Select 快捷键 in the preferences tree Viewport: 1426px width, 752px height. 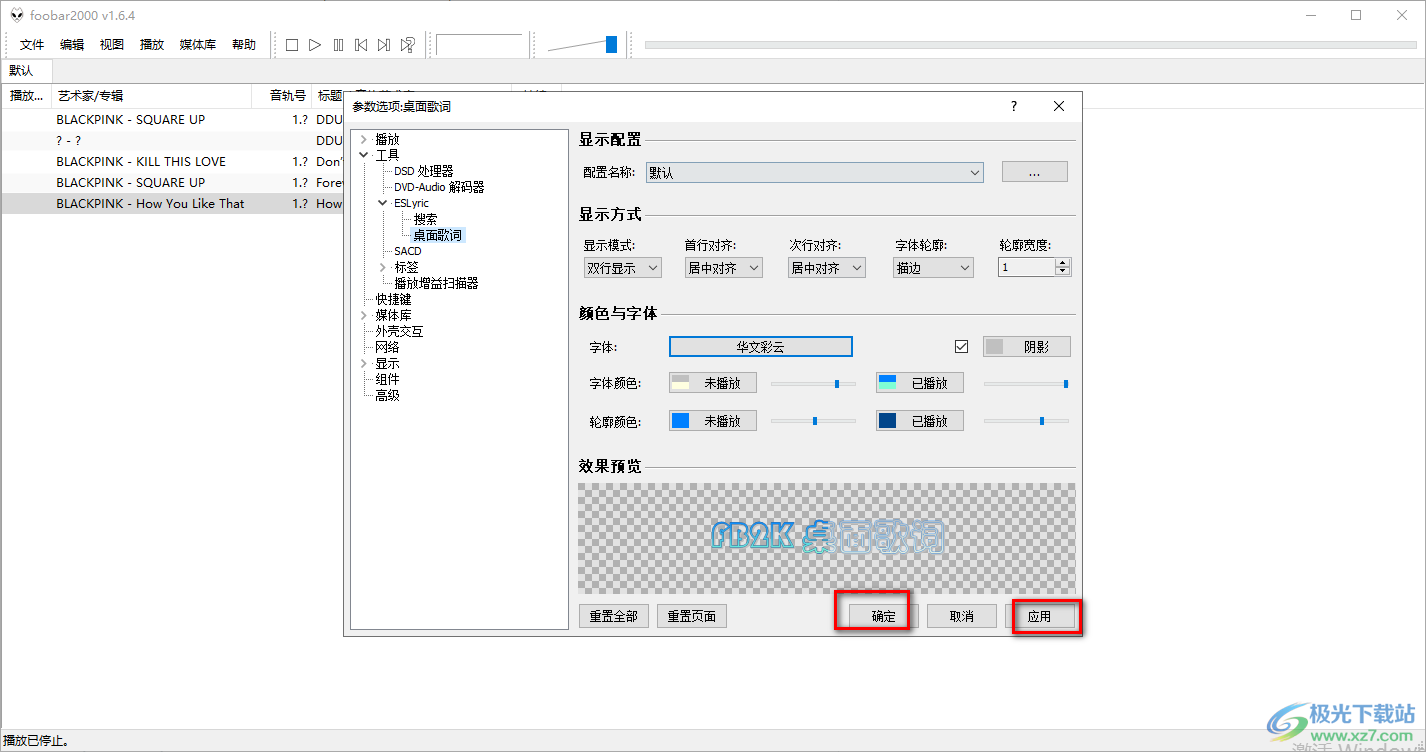(393, 299)
